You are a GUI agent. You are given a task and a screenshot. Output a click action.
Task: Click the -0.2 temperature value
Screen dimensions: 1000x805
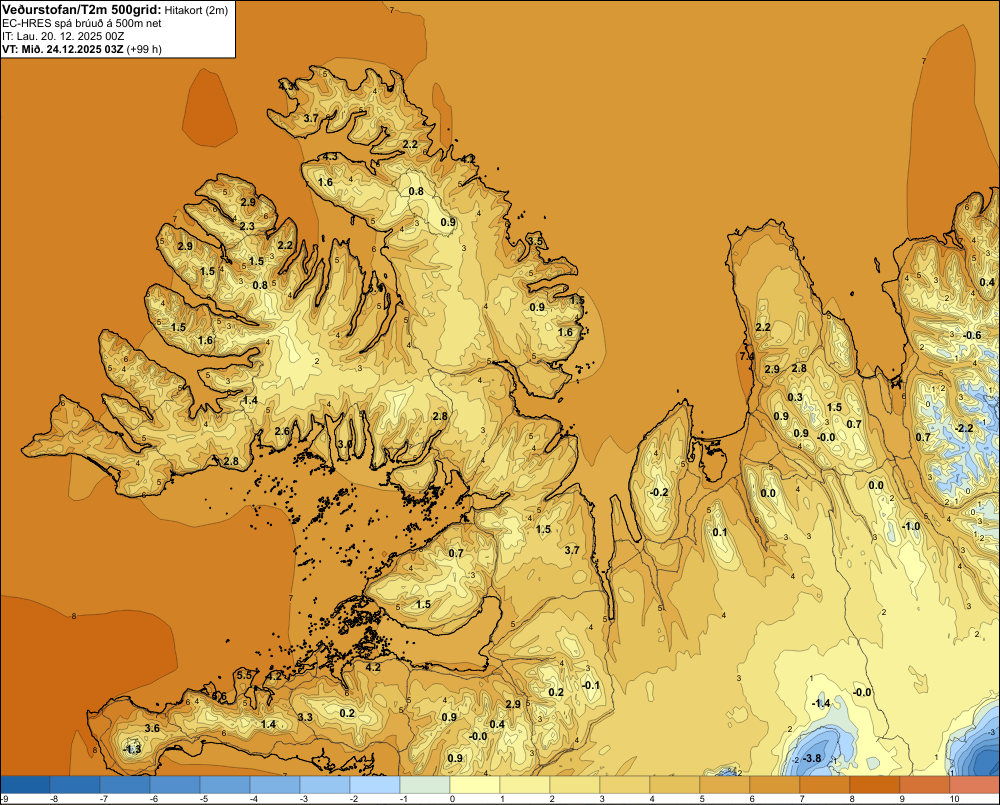(x=659, y=492)
